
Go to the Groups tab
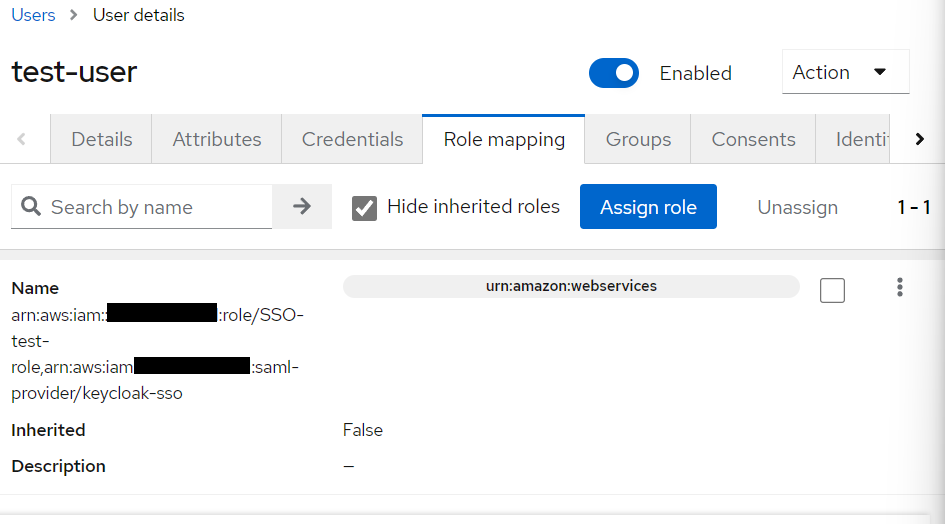638,139
